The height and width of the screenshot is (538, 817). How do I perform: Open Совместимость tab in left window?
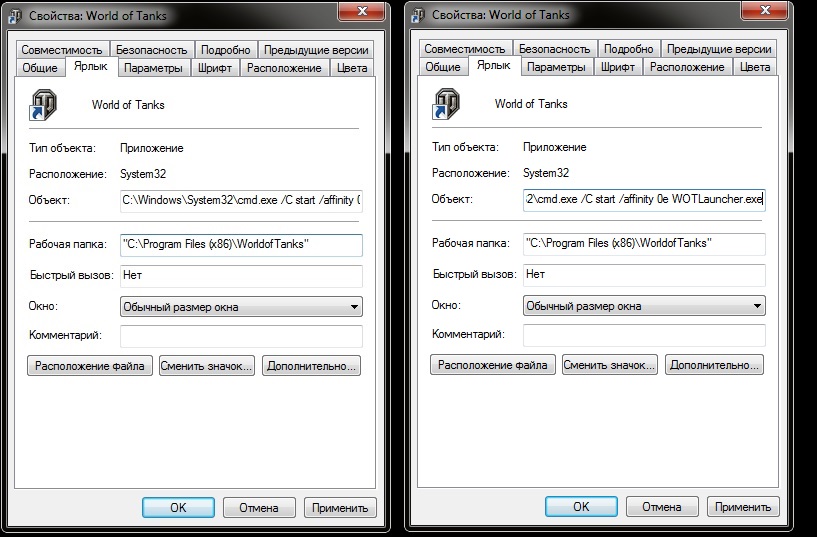click(x=62, y=50)
